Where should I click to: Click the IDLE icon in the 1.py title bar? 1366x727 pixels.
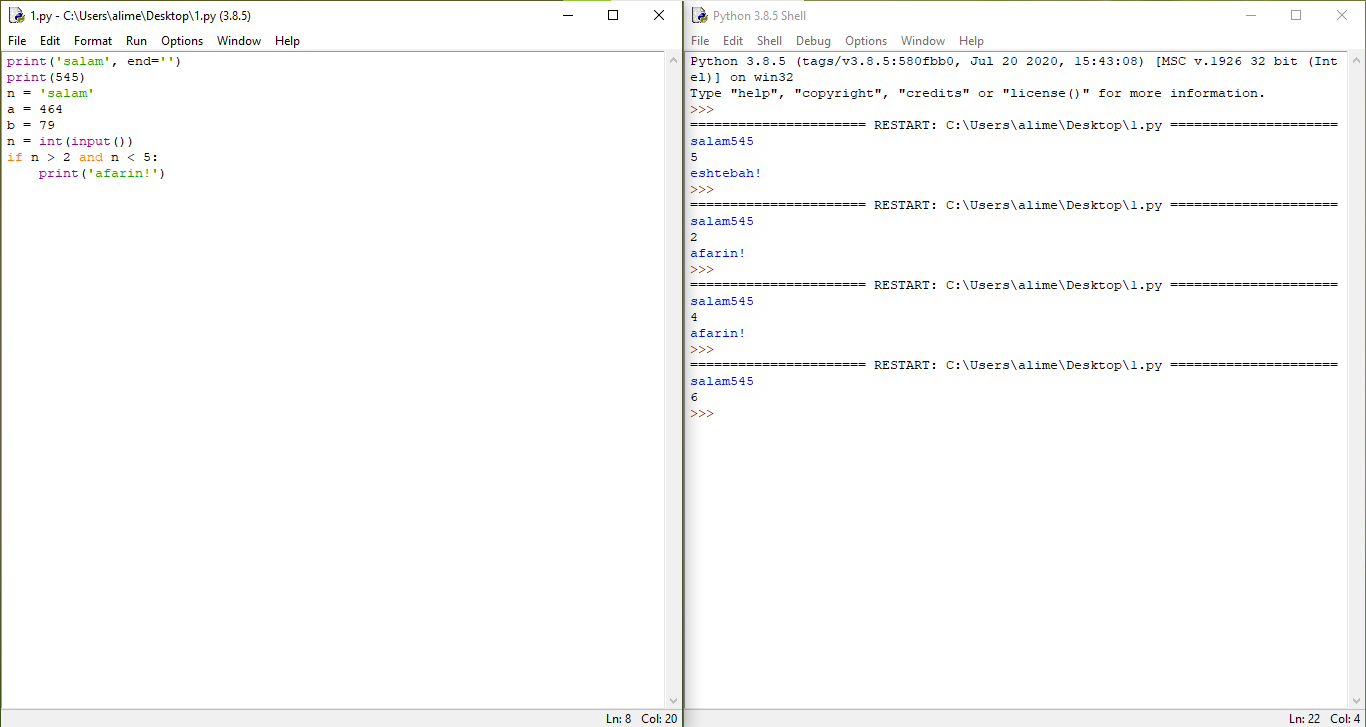16,15
